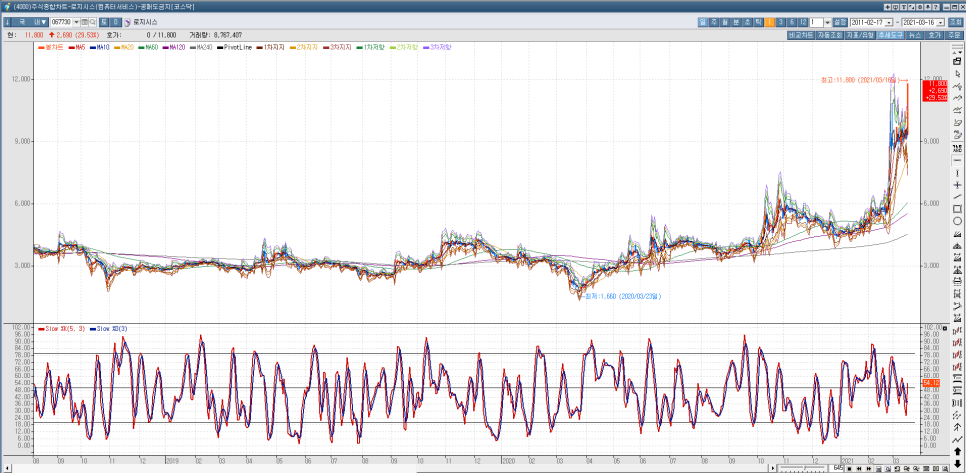Open the 비교차트 tab

(801, 35)
